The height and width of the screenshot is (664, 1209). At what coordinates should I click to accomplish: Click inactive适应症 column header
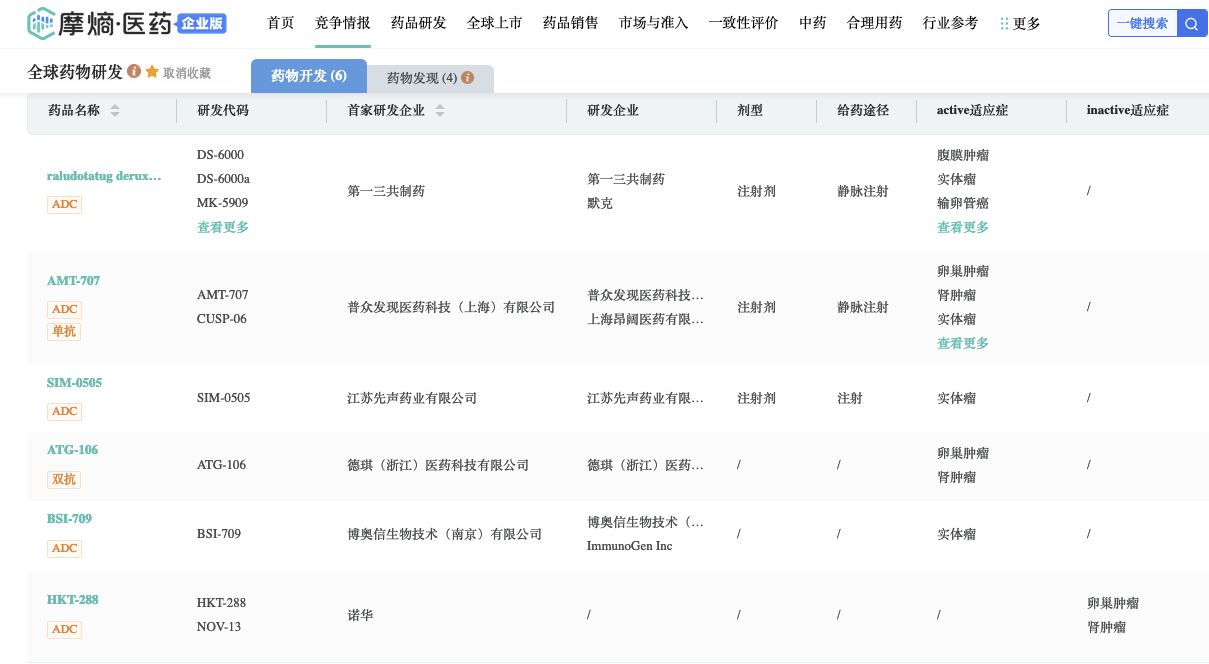(1128, 111)
